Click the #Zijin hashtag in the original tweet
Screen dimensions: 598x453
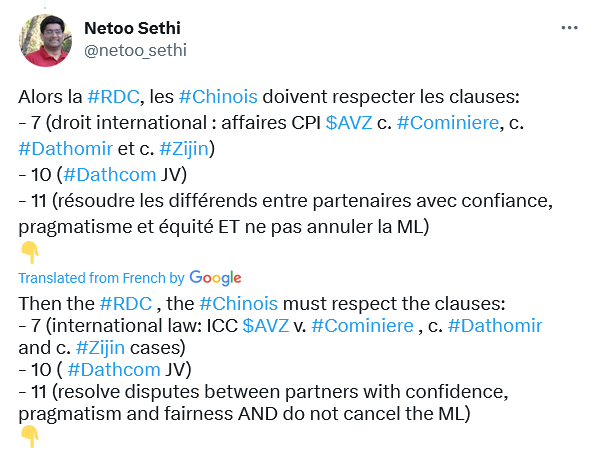pos(184,149)
